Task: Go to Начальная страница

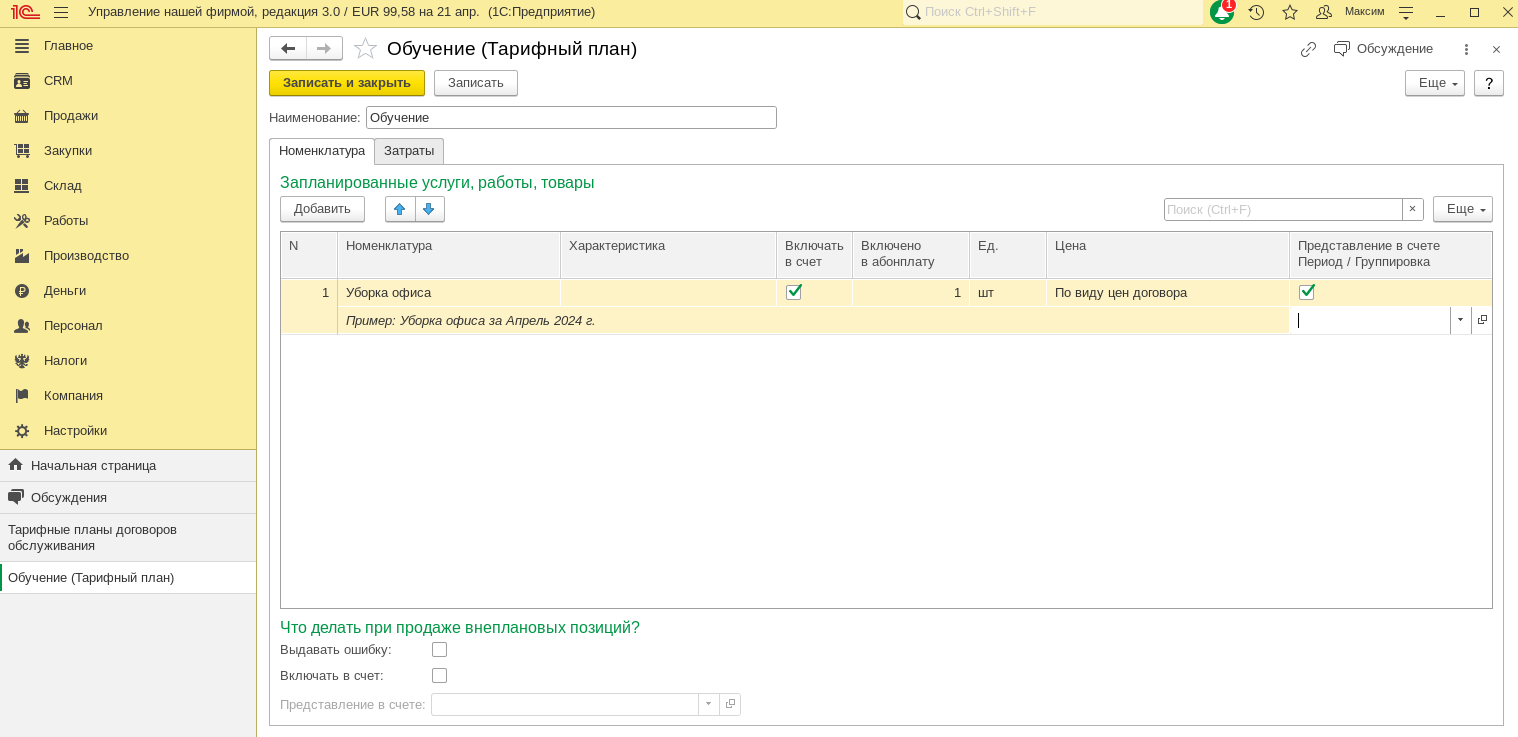Action: click(x=128, y=465)
